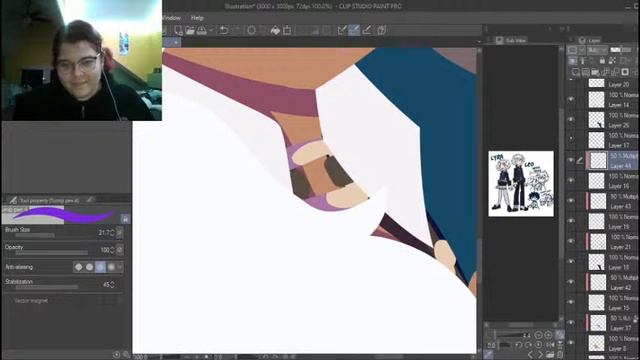
Task: Select the first anti-aliasing option (none)
Action: click(x=78, y=267)
